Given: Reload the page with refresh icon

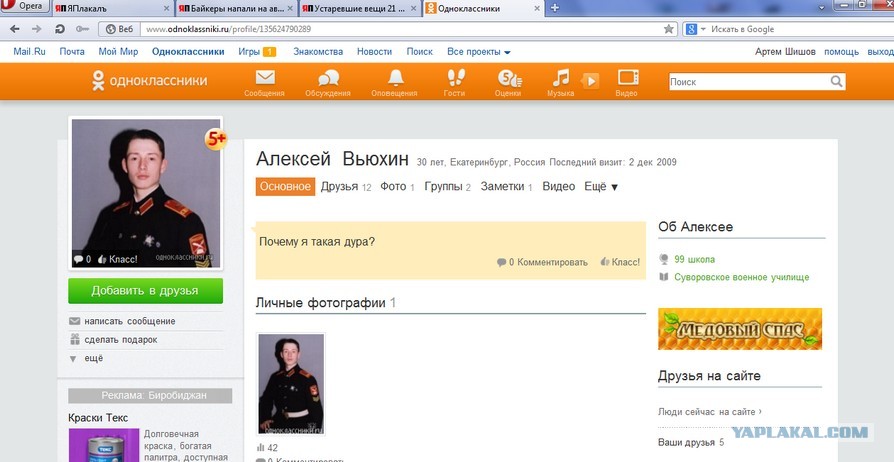Looking at the screenshot, I should coord(59,29).
